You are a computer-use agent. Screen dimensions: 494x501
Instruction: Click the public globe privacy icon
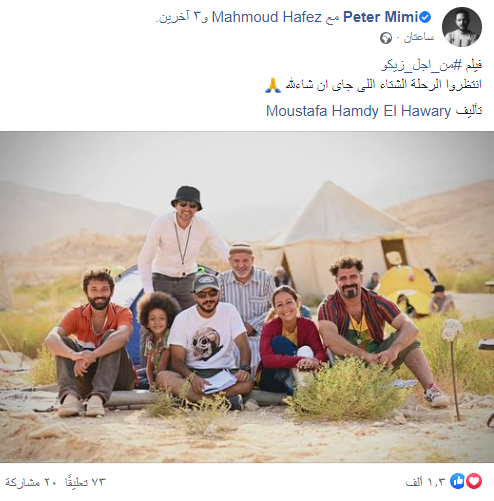386,38
